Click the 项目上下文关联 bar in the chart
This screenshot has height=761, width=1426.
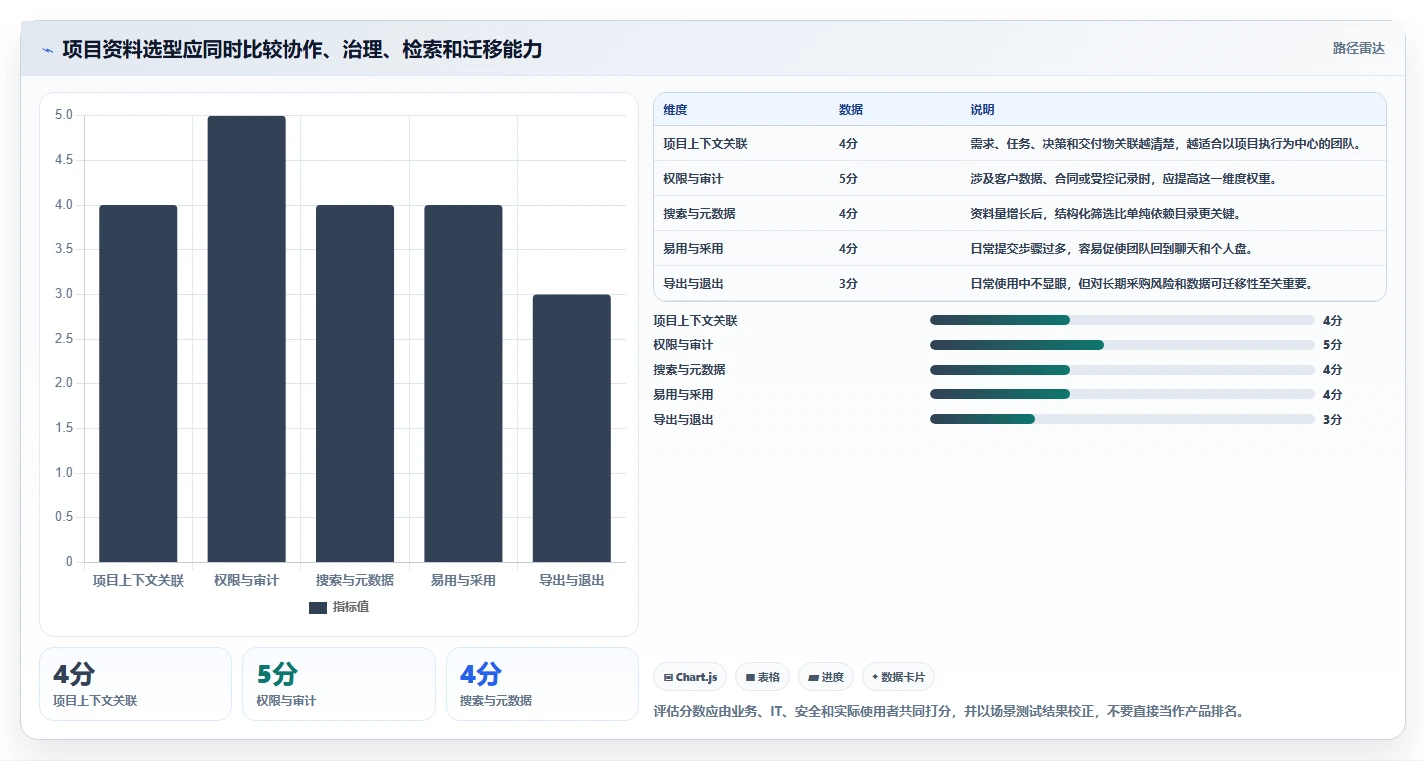pos(138,384)
